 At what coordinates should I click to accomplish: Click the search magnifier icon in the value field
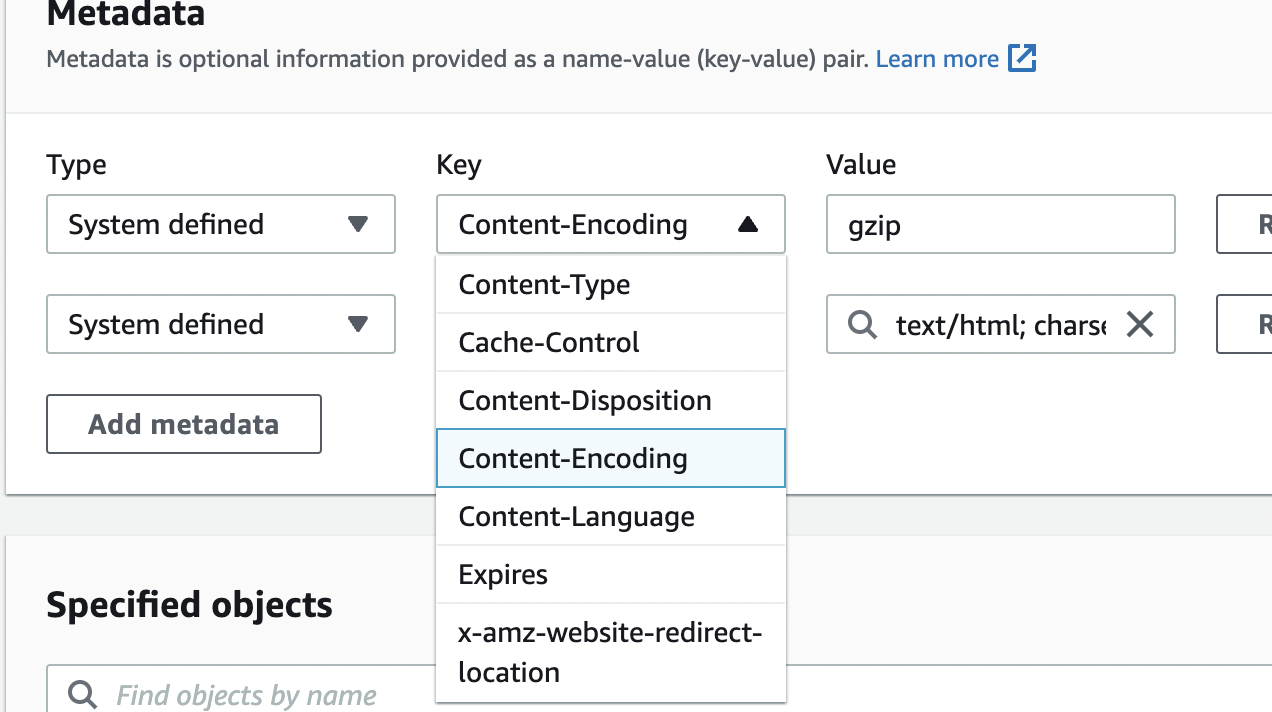pyautogui.click(x=861, y=324)
